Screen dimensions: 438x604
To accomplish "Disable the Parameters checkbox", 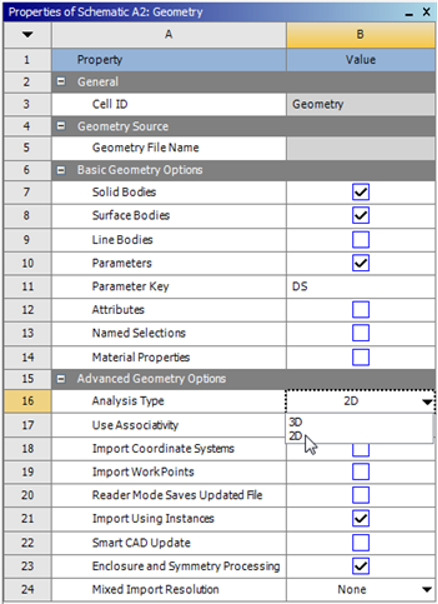I will [x=361, y=263].
